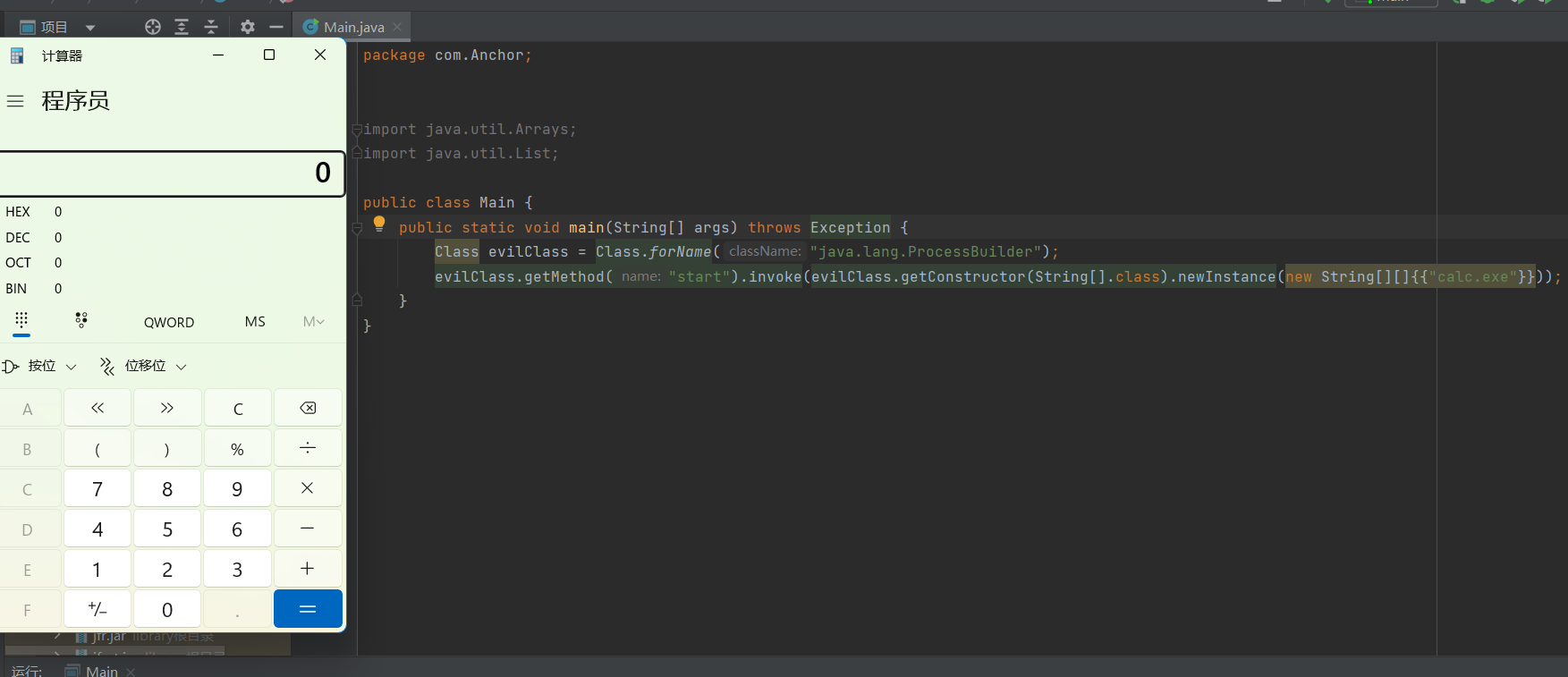The image size is (1568, 677).
Task: Select the Main run tab
Action: [101, 671]
